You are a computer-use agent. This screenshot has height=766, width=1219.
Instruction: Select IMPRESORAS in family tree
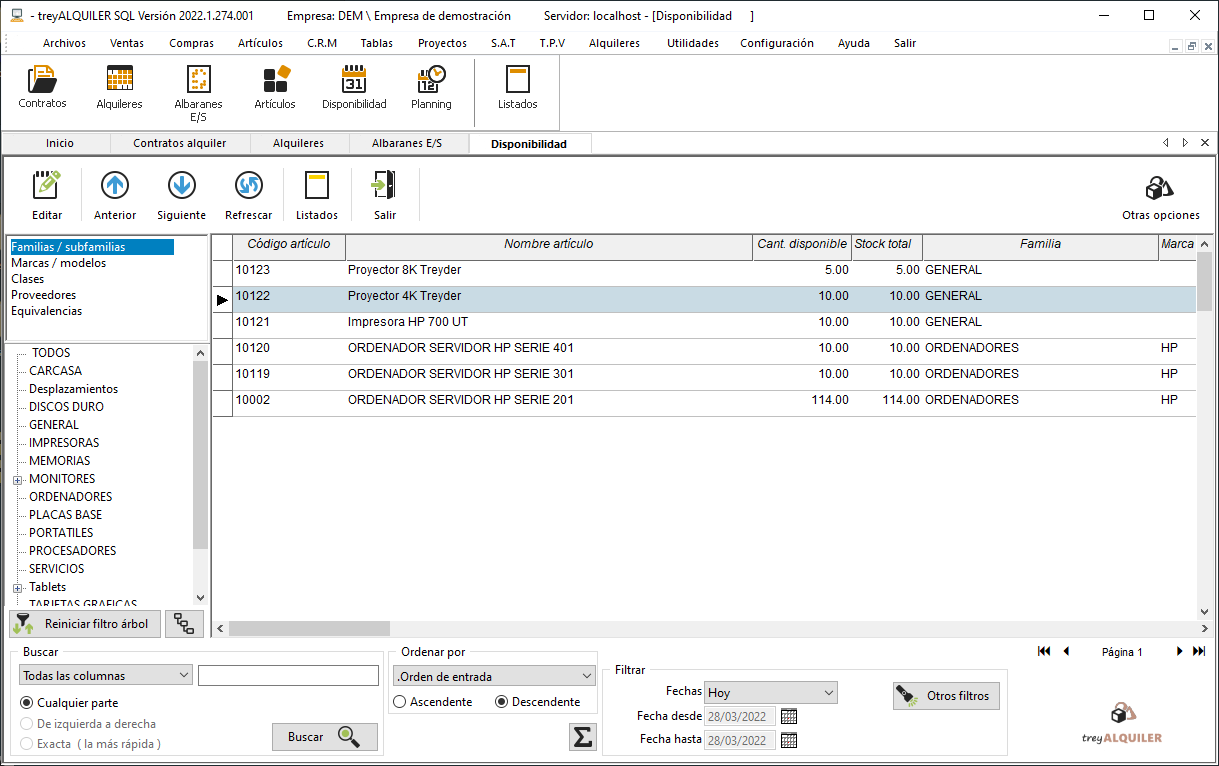[x=64, y=443]
